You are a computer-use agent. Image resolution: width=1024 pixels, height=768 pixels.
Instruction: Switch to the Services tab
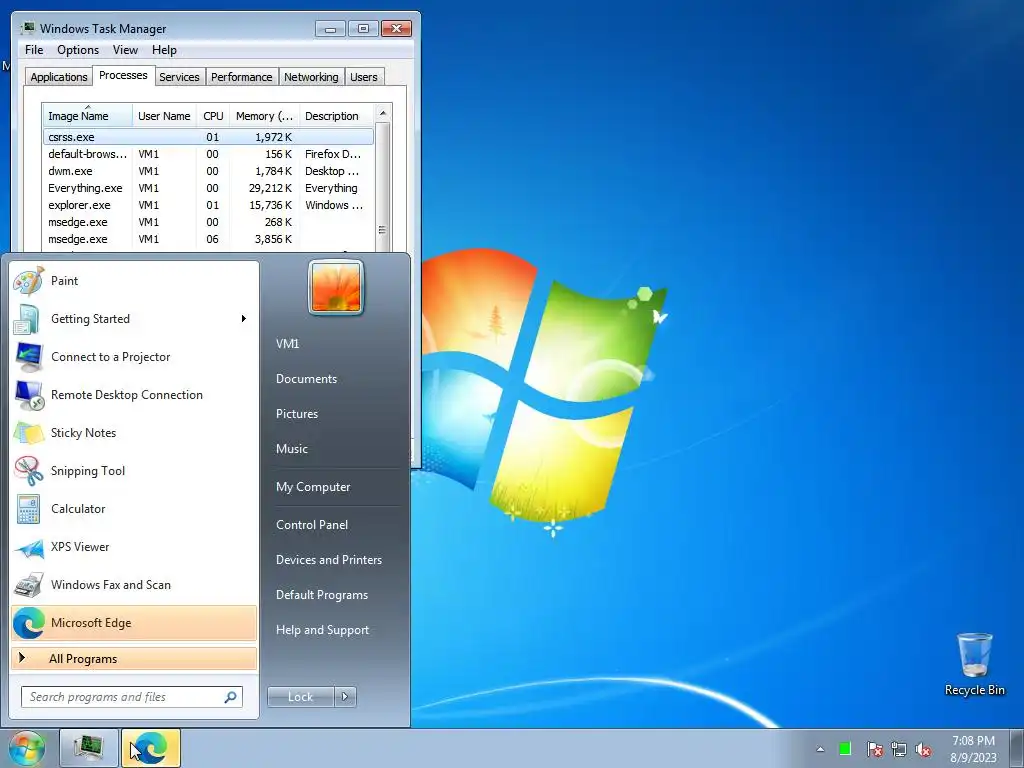point(179,77)
